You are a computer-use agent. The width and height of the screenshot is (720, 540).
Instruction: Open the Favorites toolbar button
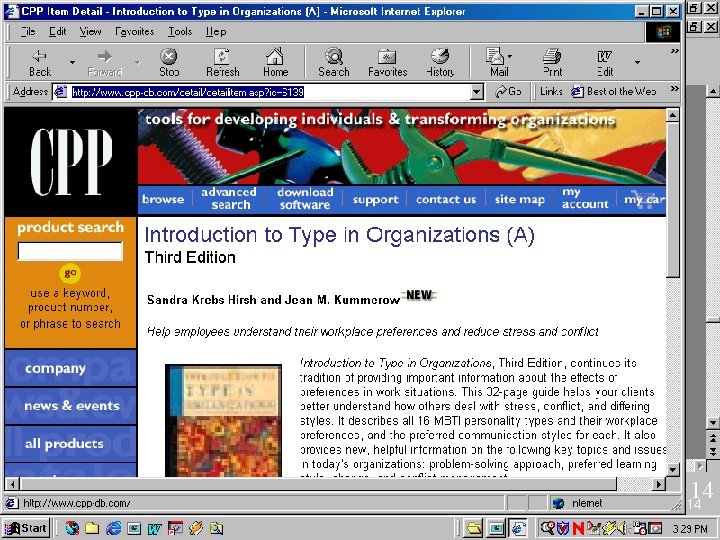(387, 62)
